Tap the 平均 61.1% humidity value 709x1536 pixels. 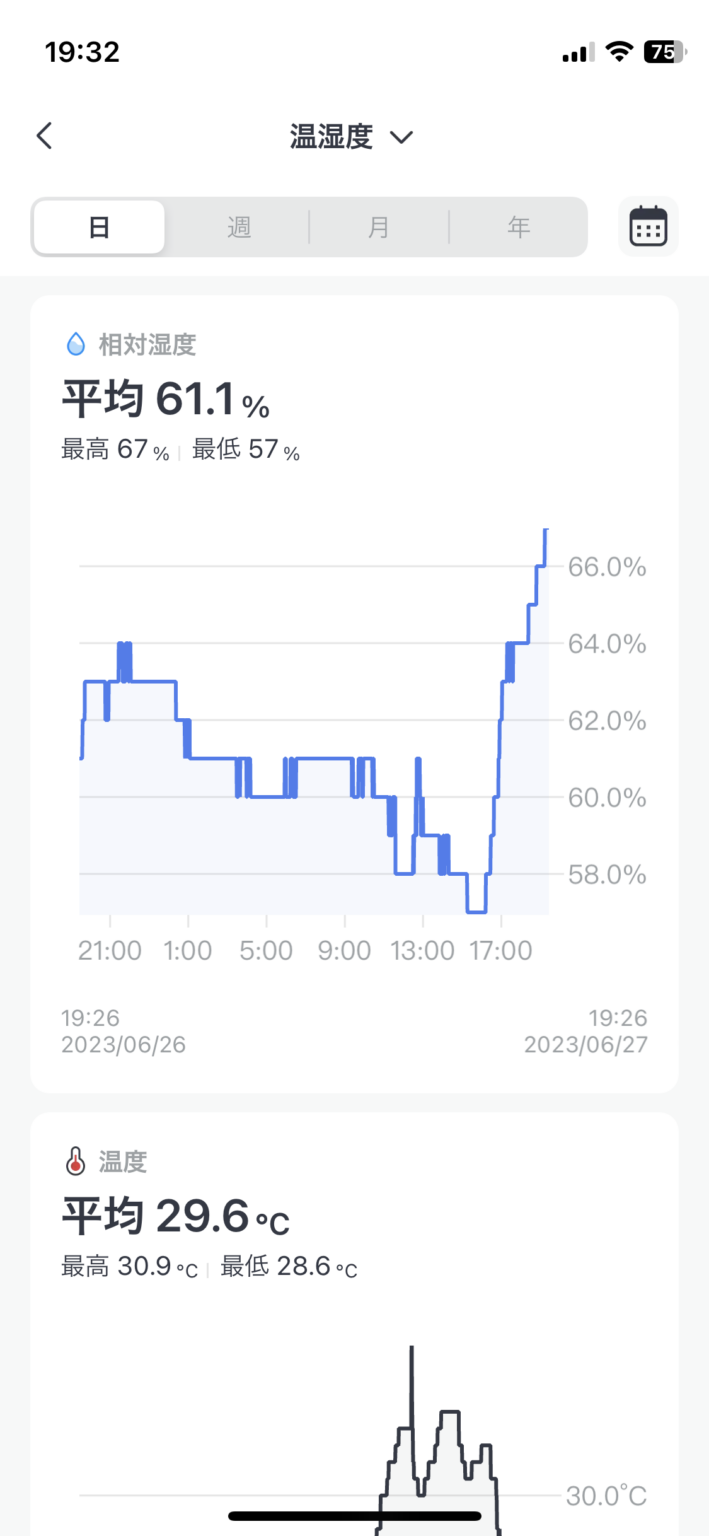tap(166, 402)
